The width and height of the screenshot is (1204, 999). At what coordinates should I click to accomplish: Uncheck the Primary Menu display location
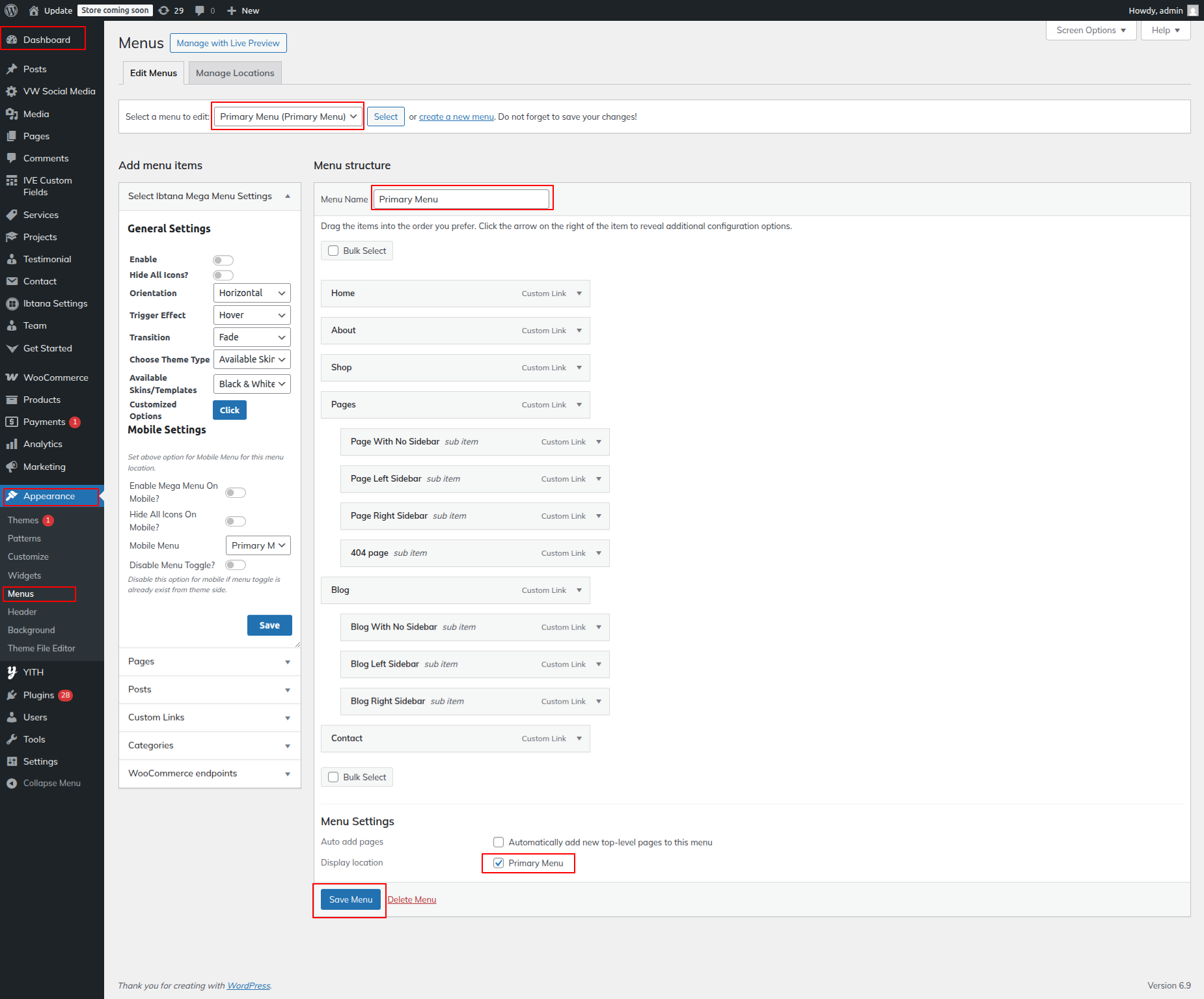point(499,863)
